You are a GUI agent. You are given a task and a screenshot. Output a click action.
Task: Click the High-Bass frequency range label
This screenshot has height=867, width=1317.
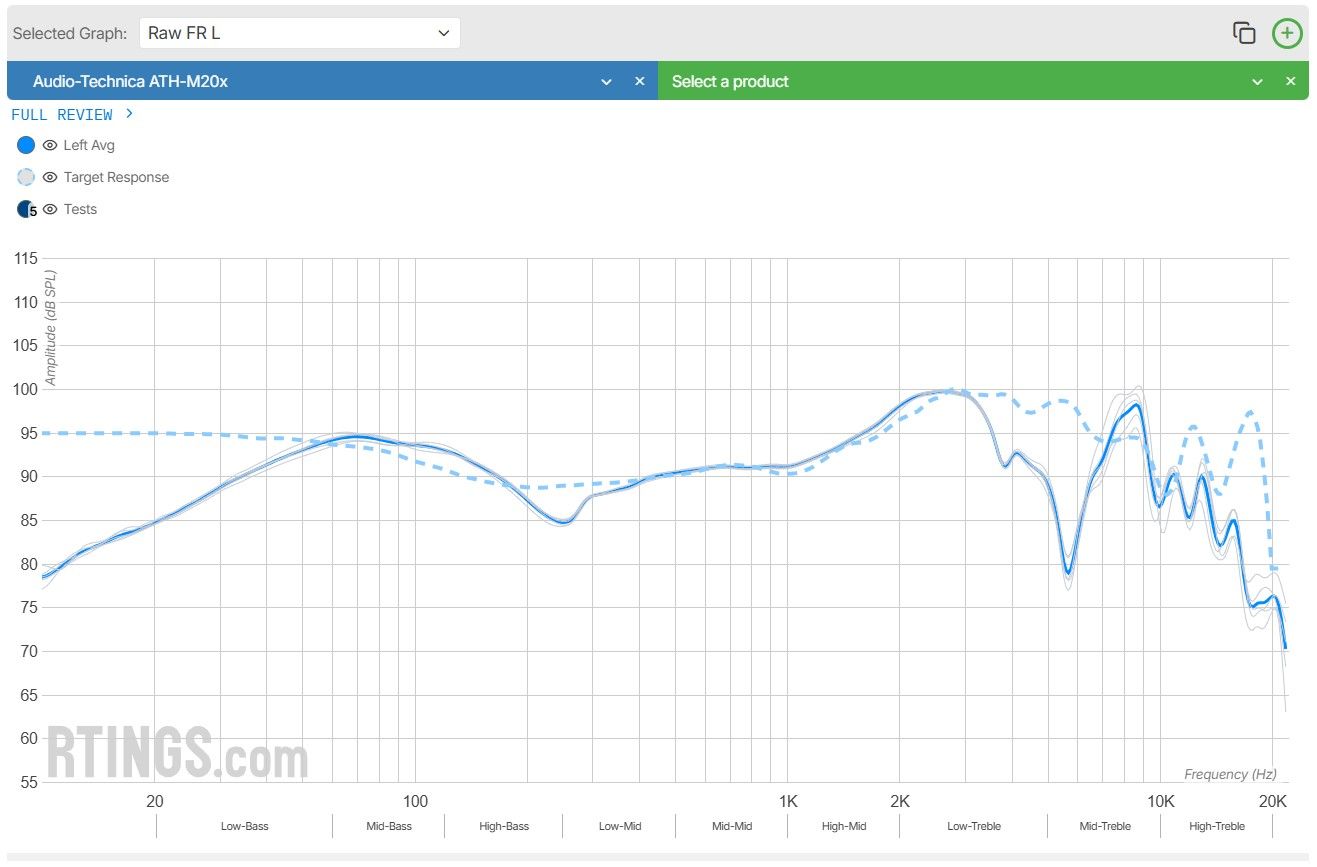pyautogui.click(x=504, y=826)
